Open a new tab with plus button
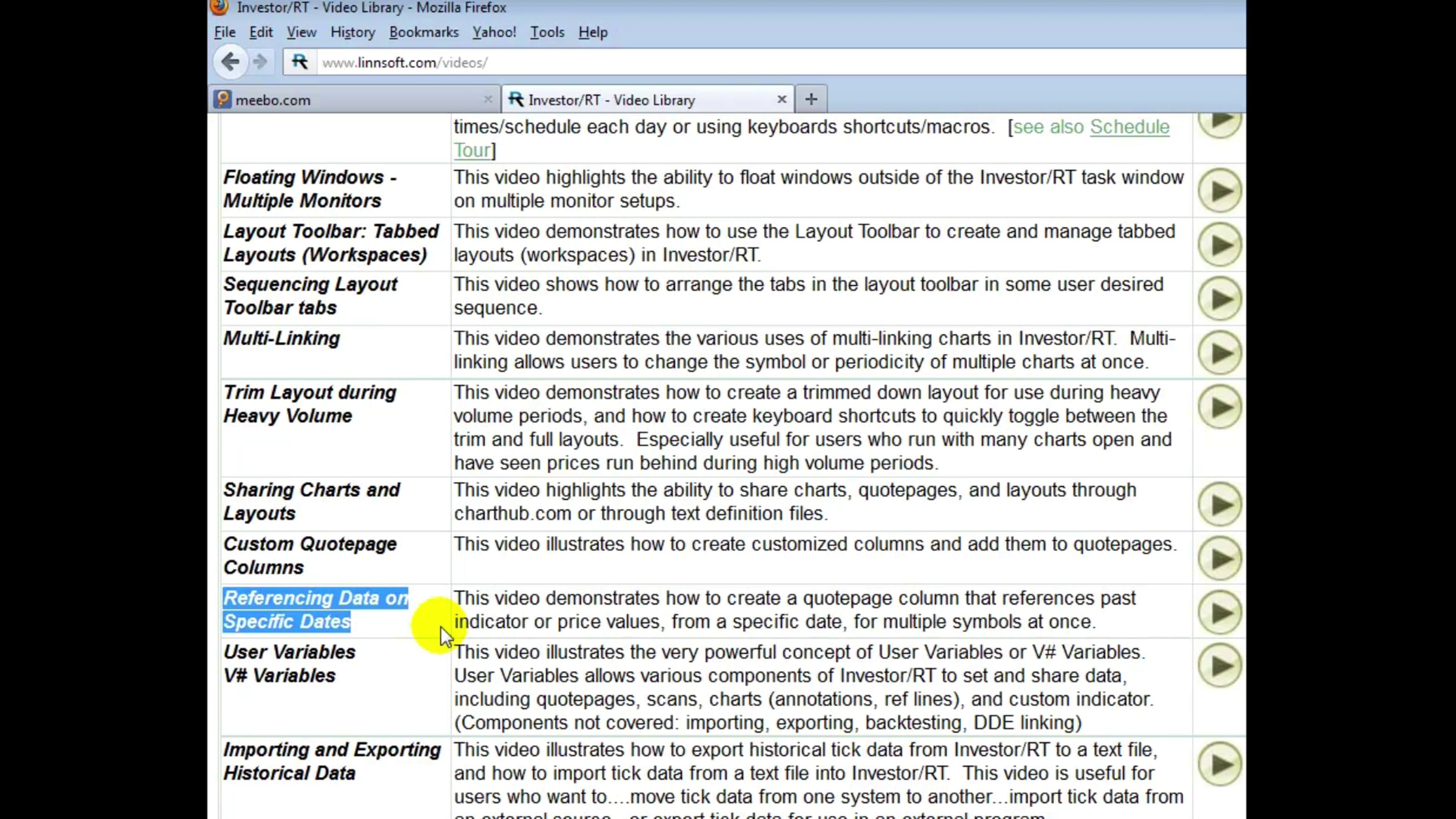Image resolution: width=1456 pixels, height=819 pixels. tap(811, 99)
